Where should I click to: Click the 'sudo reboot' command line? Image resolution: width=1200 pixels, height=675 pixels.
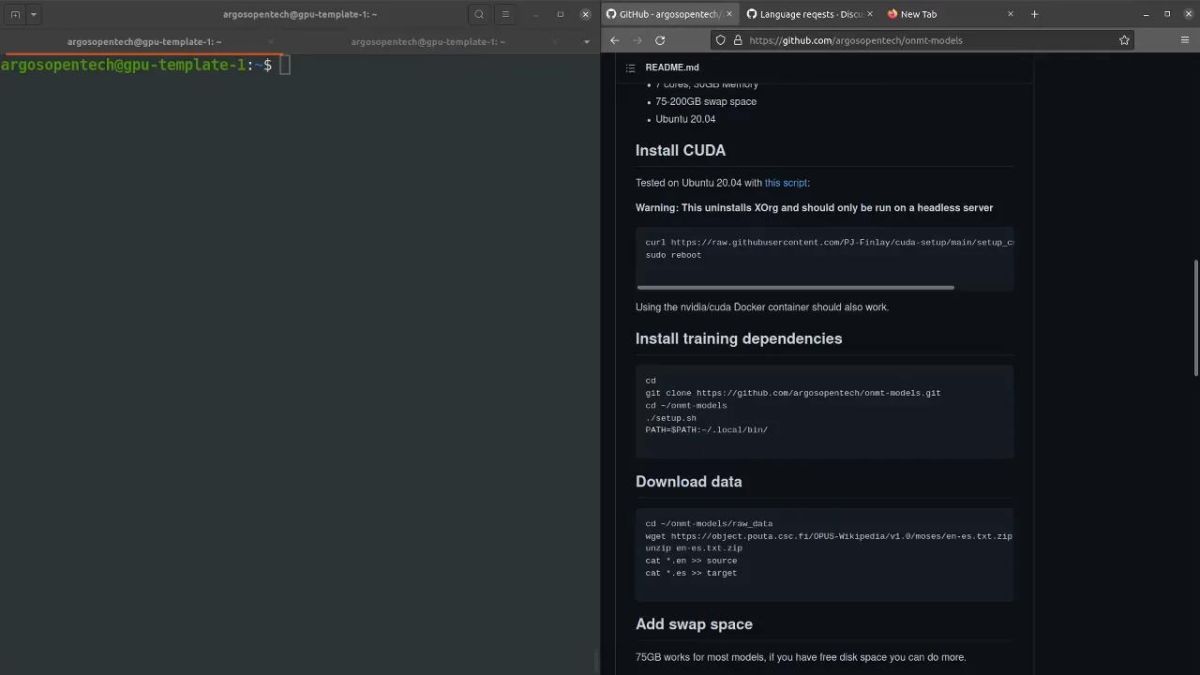point(673,255)
